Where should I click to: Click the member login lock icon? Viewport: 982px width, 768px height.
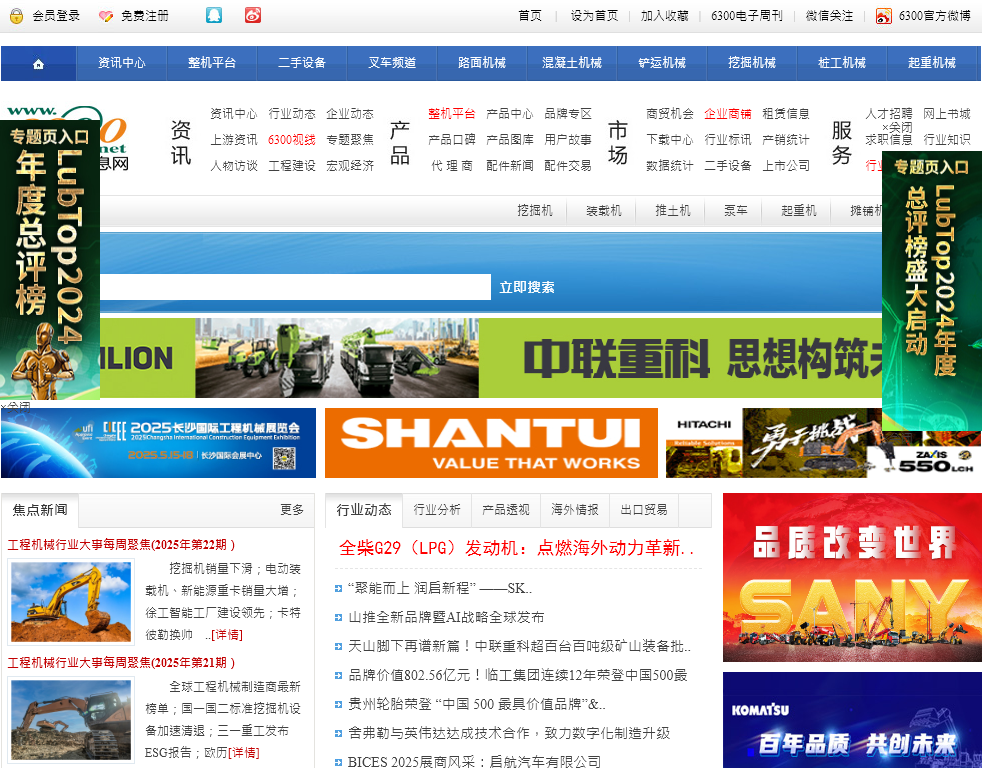point(16,16)
